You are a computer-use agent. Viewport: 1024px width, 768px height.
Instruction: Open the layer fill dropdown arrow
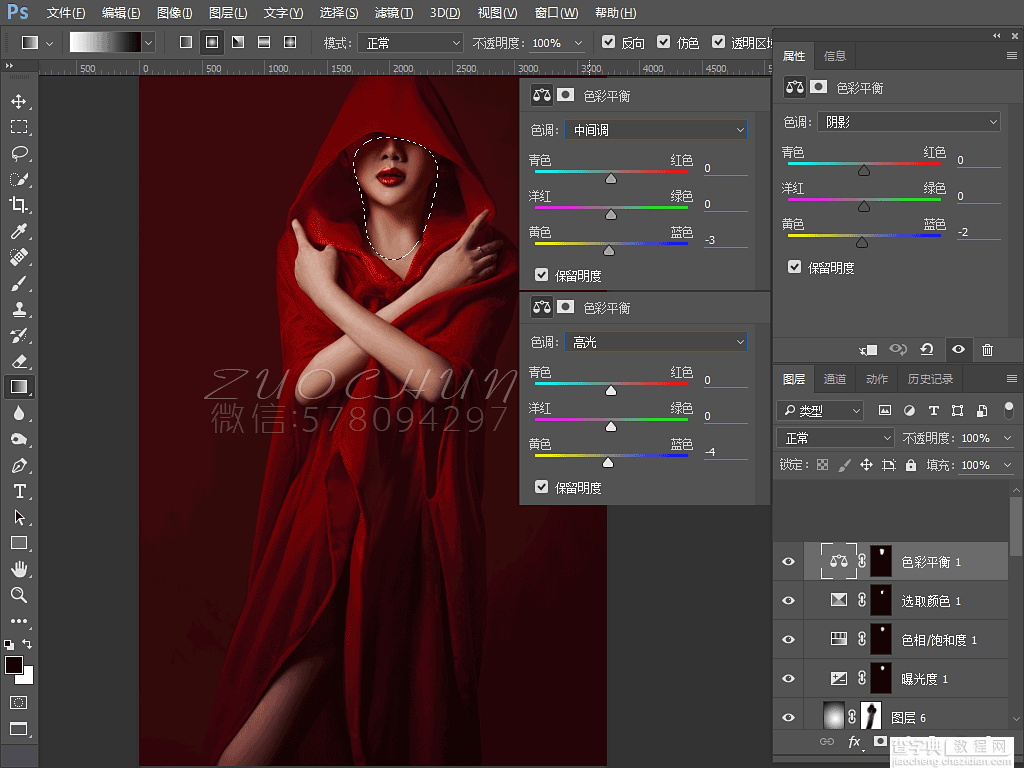pyautogui.click(x=1007, y=465)
